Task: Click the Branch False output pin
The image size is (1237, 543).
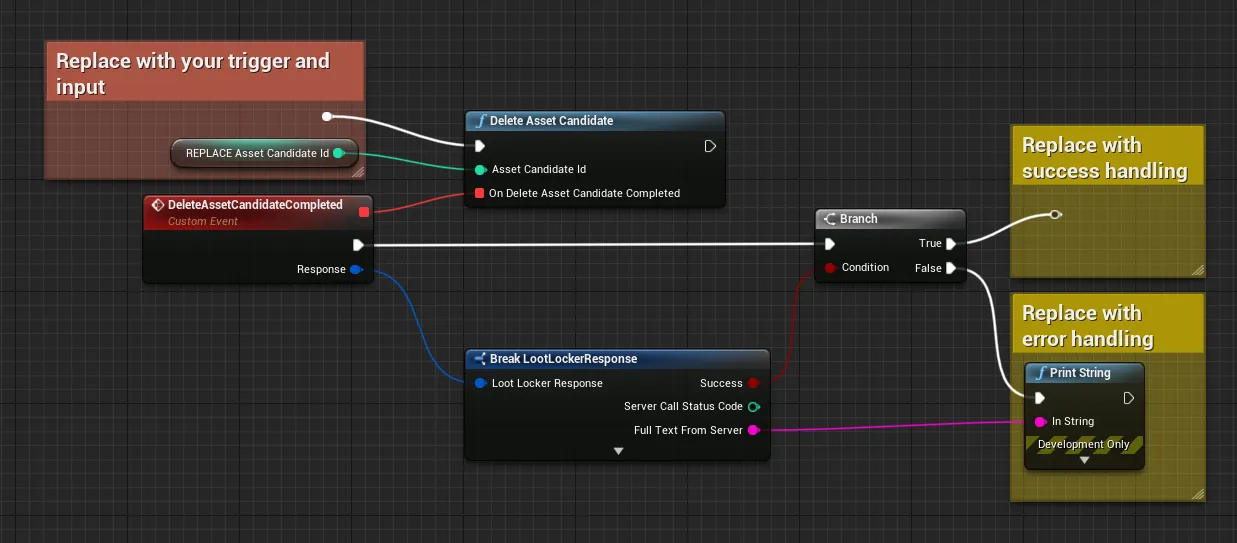Action: (x=951, y=267)
